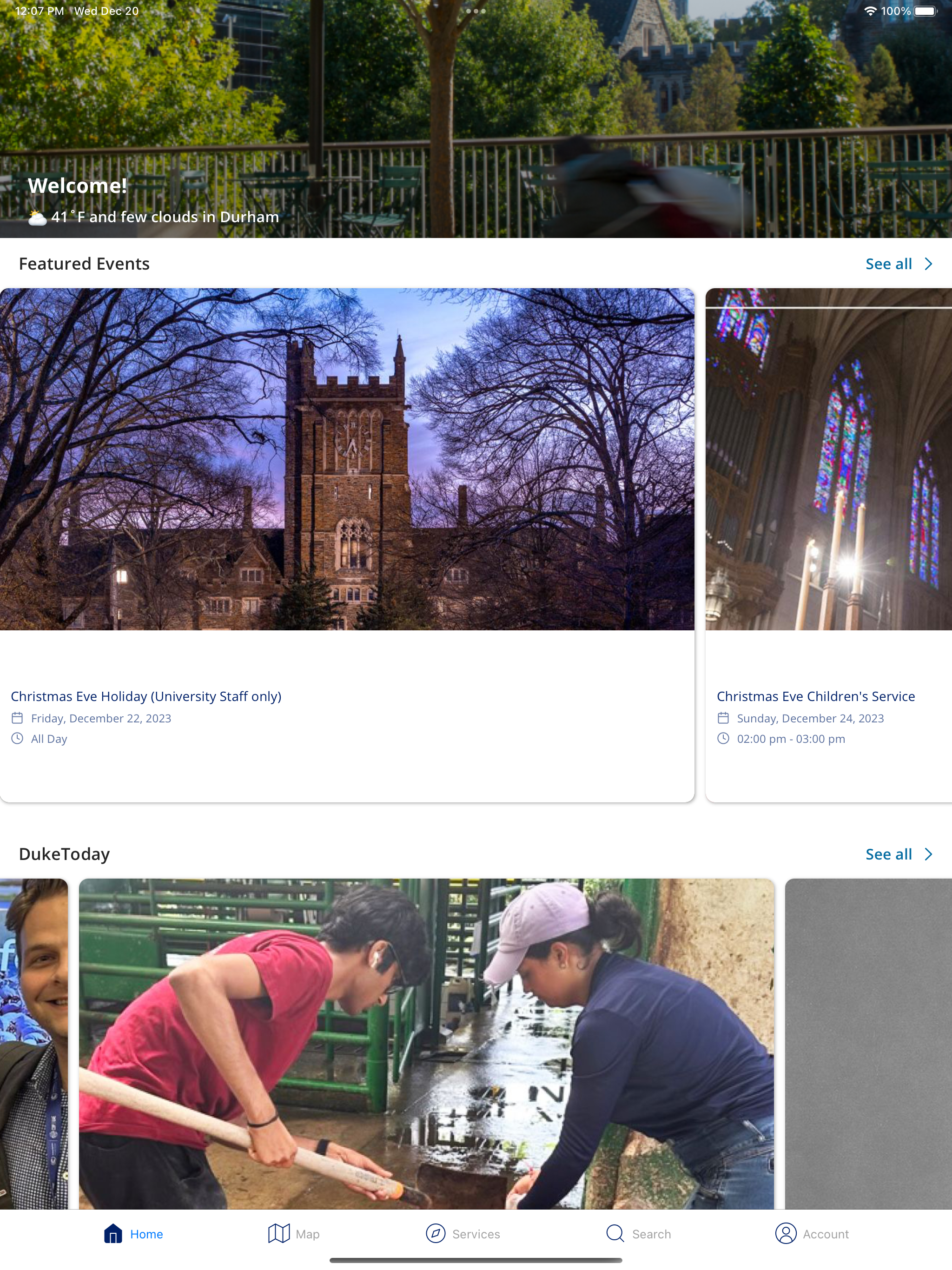Open the Home tab icon

click(x=113, y=1233)
